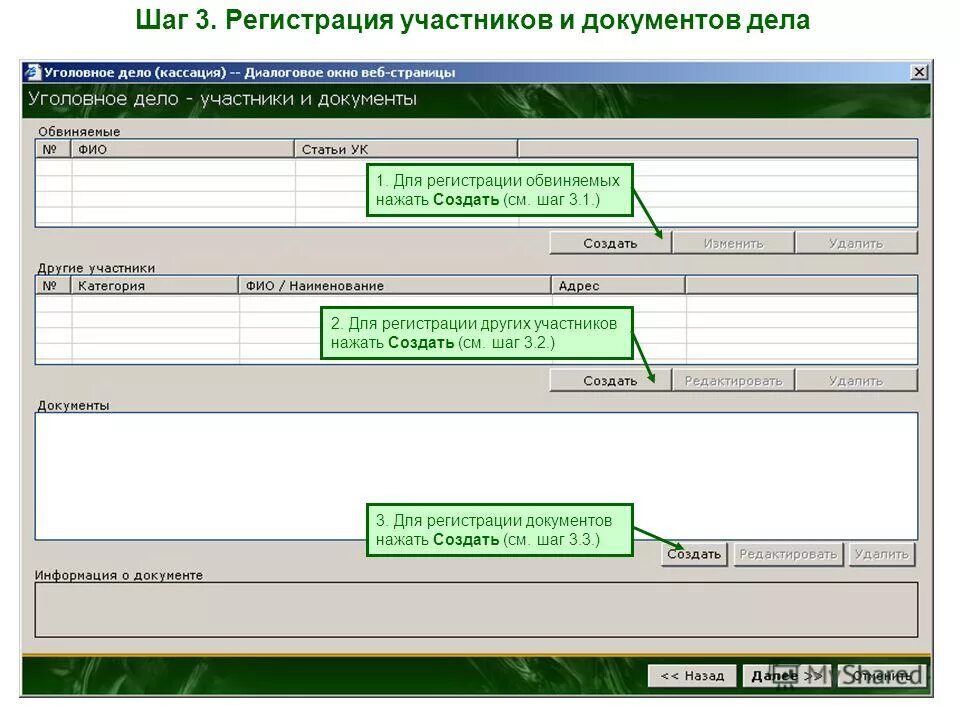Screen dimensions: 960x720
Task: Click Редактировать under Другие участники
Action: [x=733, y=379]
